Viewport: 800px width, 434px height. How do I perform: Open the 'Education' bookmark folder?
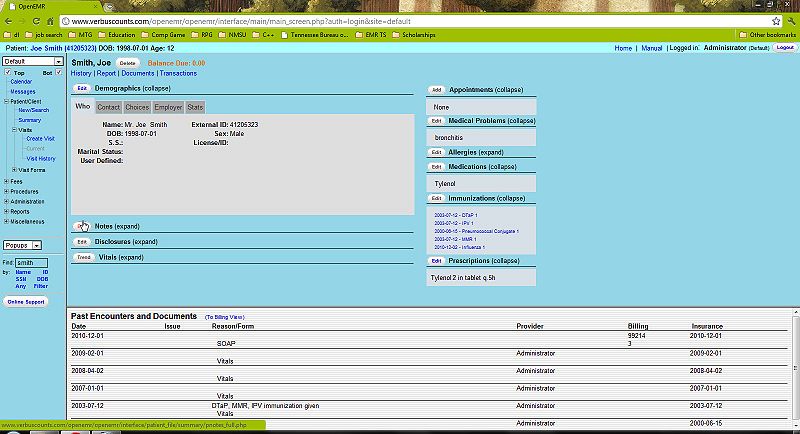pos(117,35)
